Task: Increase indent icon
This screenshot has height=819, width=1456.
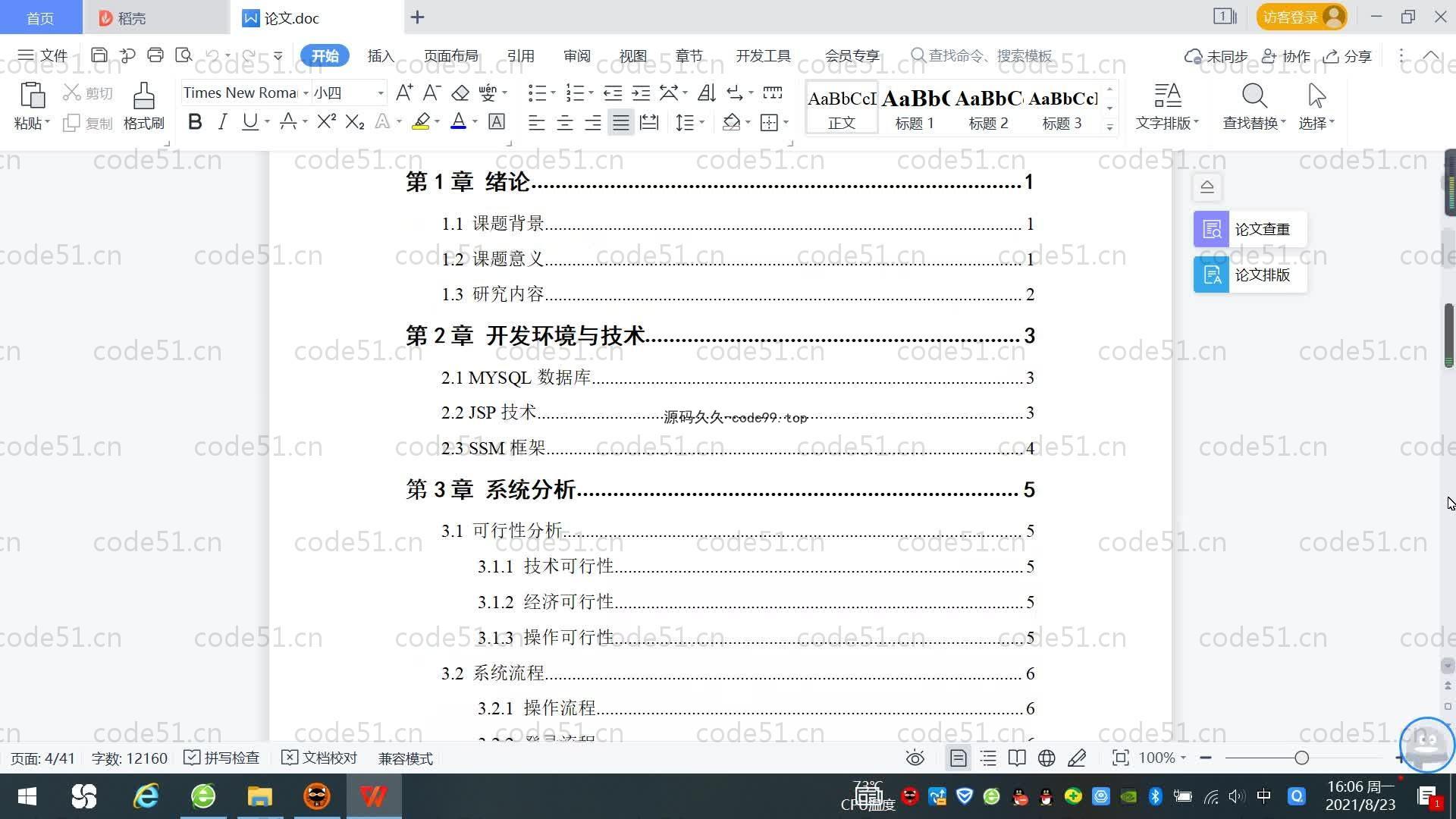Action: click(642, 93)
